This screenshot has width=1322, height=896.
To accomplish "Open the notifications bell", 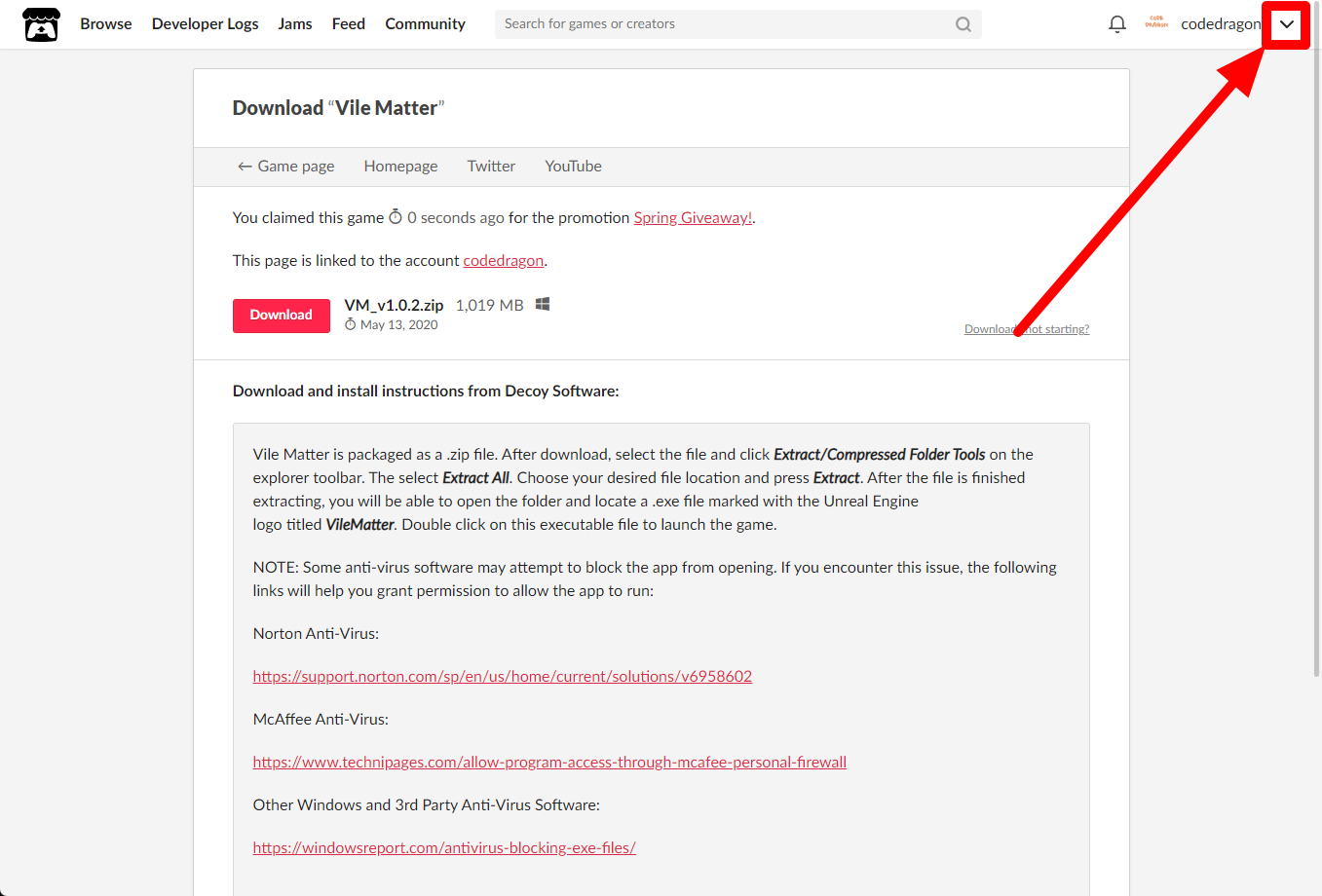I will pos(1117,24).
